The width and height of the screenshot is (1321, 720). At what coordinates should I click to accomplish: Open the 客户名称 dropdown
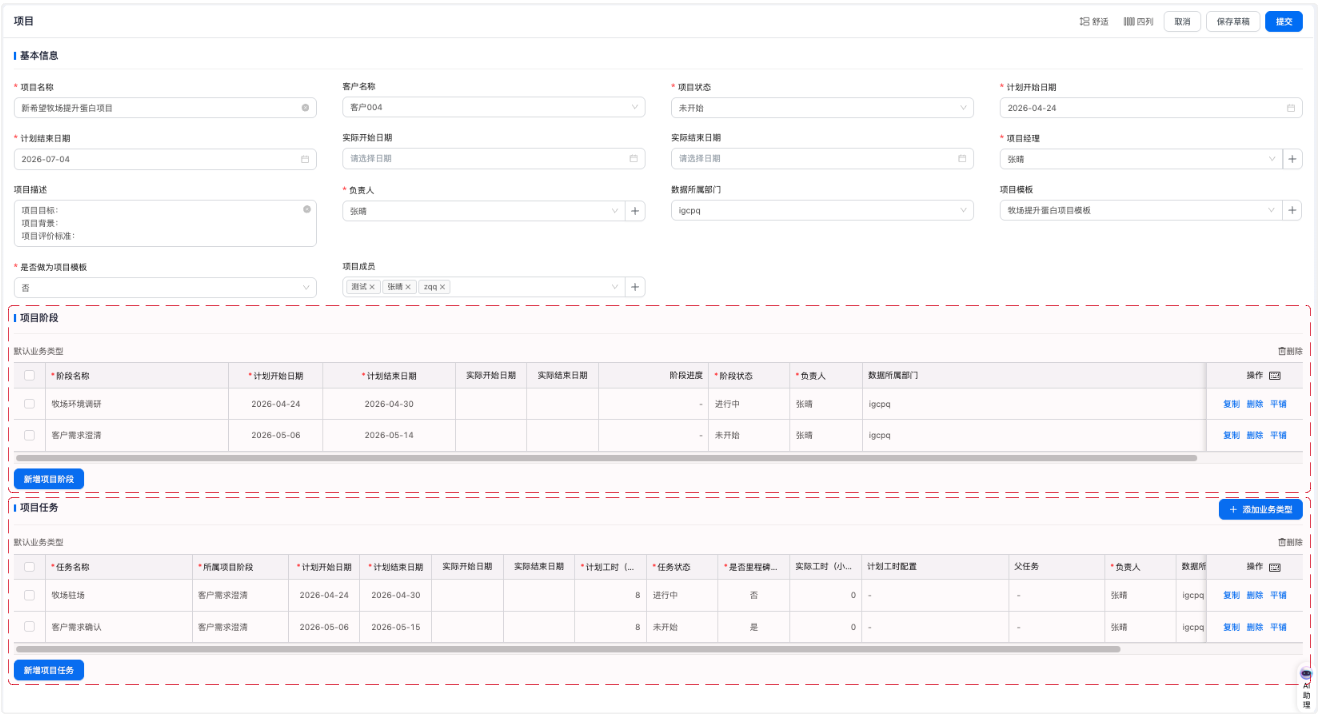coord(494,107)
